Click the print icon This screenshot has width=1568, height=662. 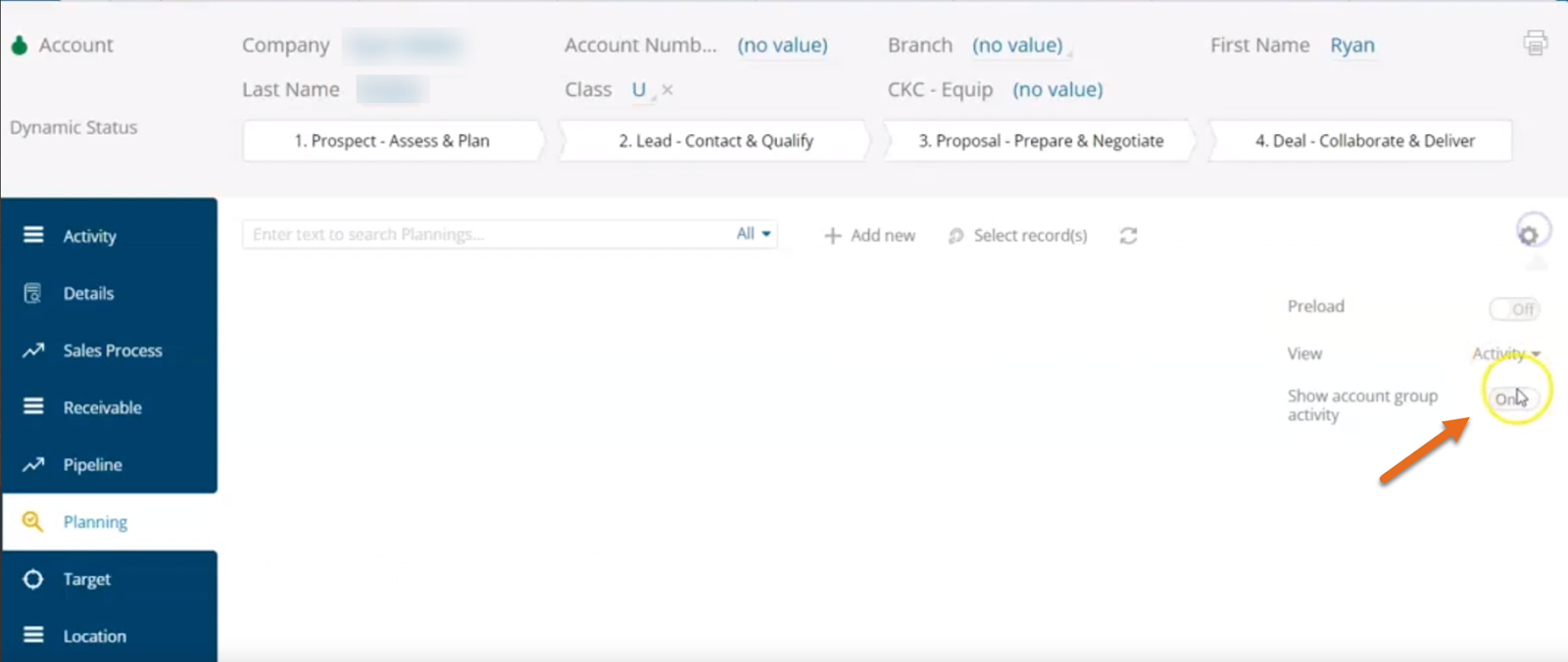(1535, 43)
